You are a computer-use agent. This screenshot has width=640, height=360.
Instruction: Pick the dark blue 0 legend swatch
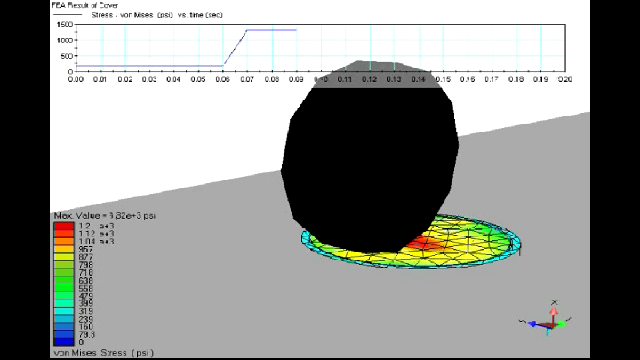[64, 342]
